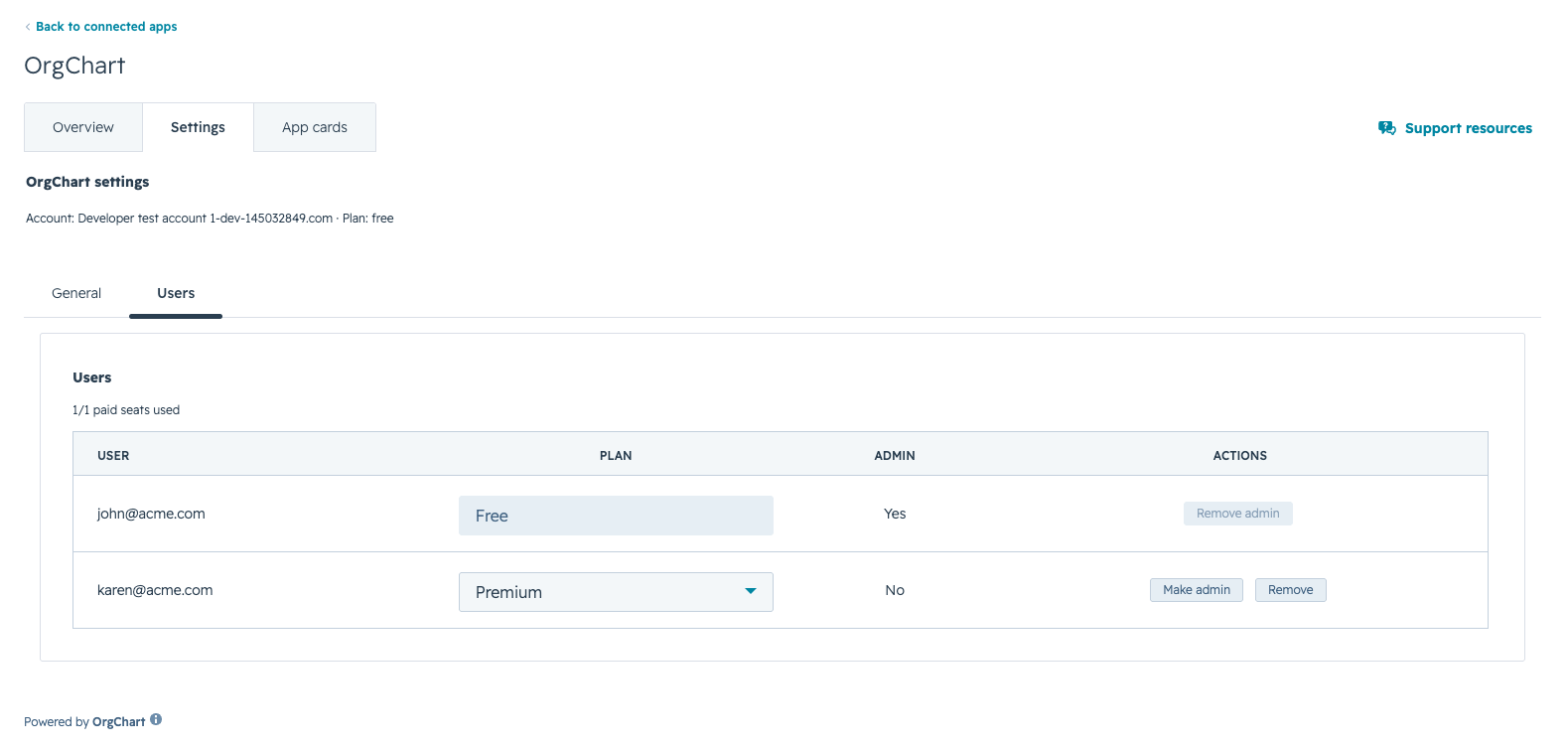Click the back chevron before connected apps
This screenshot has height=749, width=1568.
point(28,27)
